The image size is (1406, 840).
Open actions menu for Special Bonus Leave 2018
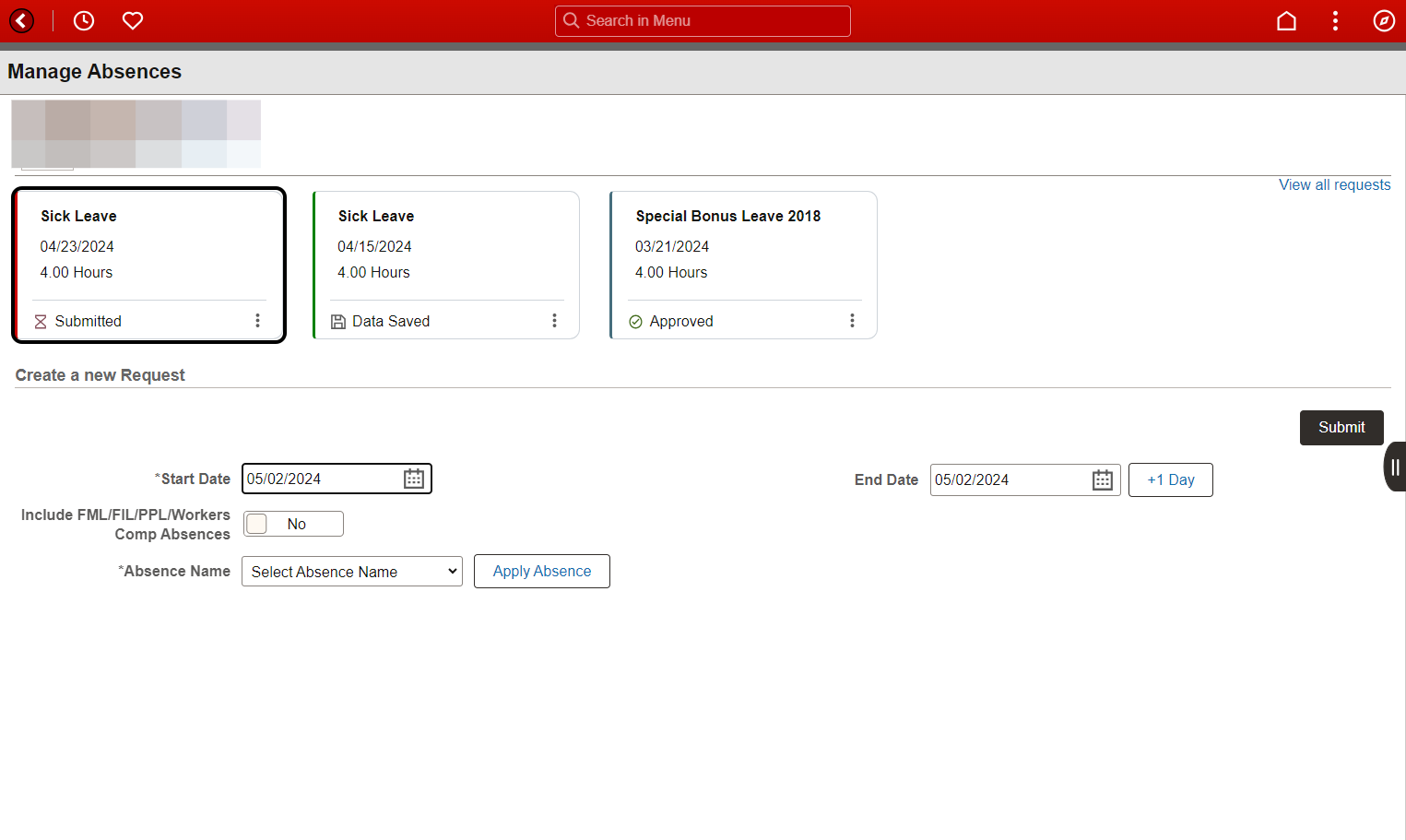click(x=852, y=320)
